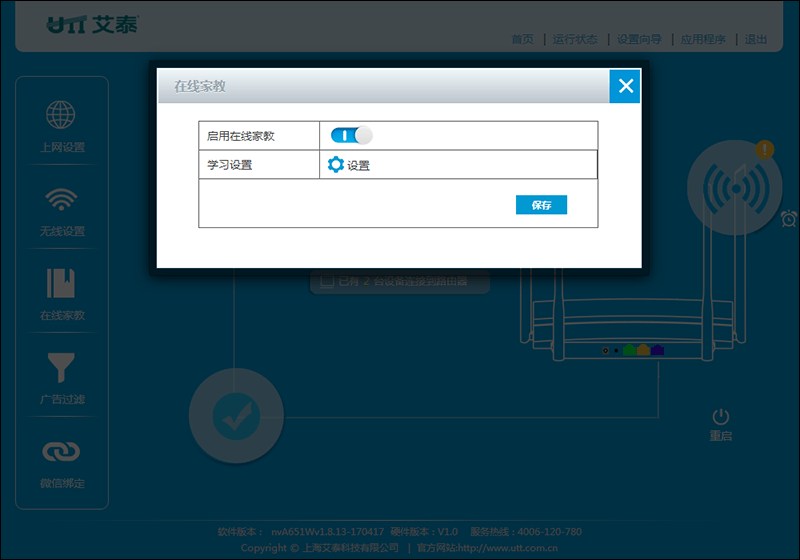
Task: Open the 广告过滤 funnel icon
Action: click(x=61, y=367)
